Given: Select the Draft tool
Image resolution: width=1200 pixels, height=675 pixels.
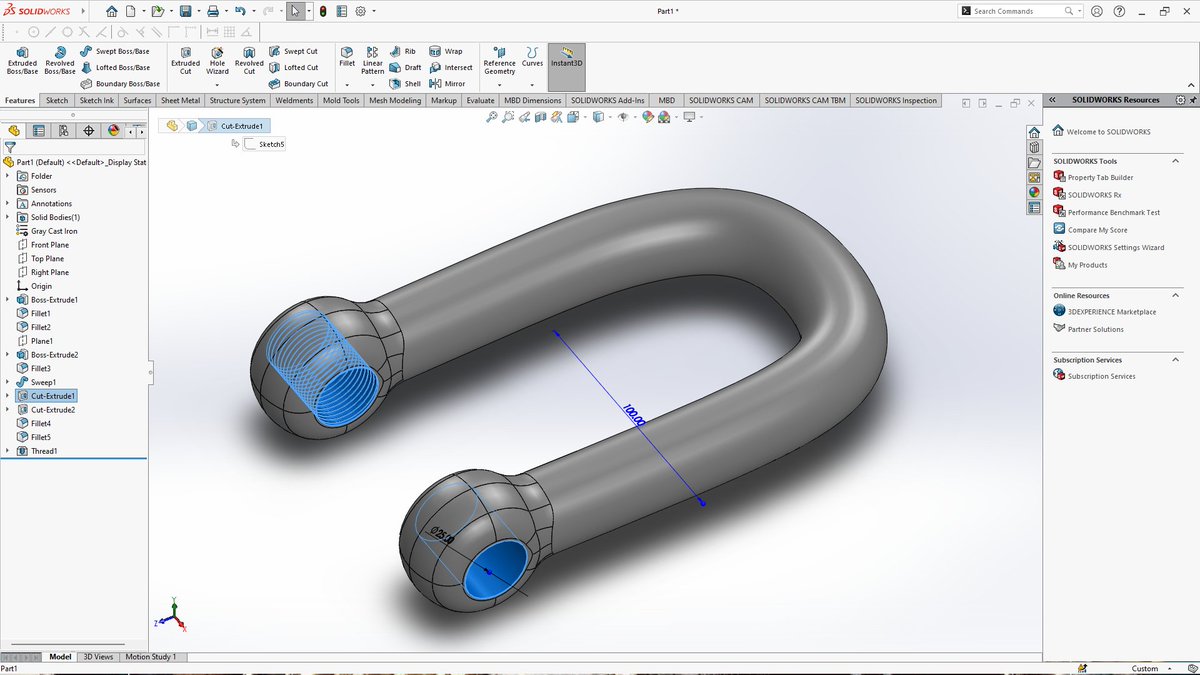Looking at the screenshot, I should (x=406, y=67).
